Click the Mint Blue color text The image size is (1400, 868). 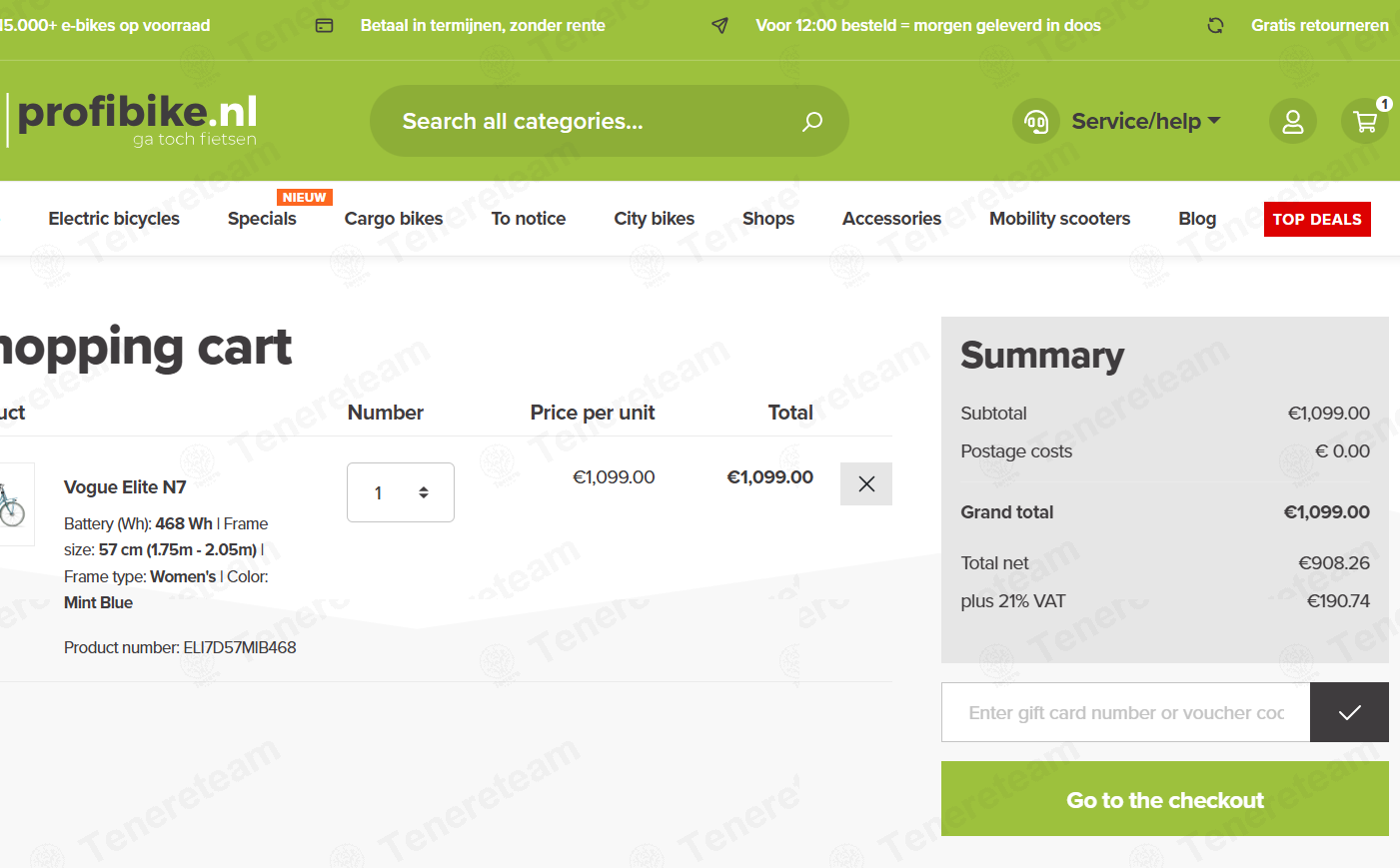click(98, 602)
